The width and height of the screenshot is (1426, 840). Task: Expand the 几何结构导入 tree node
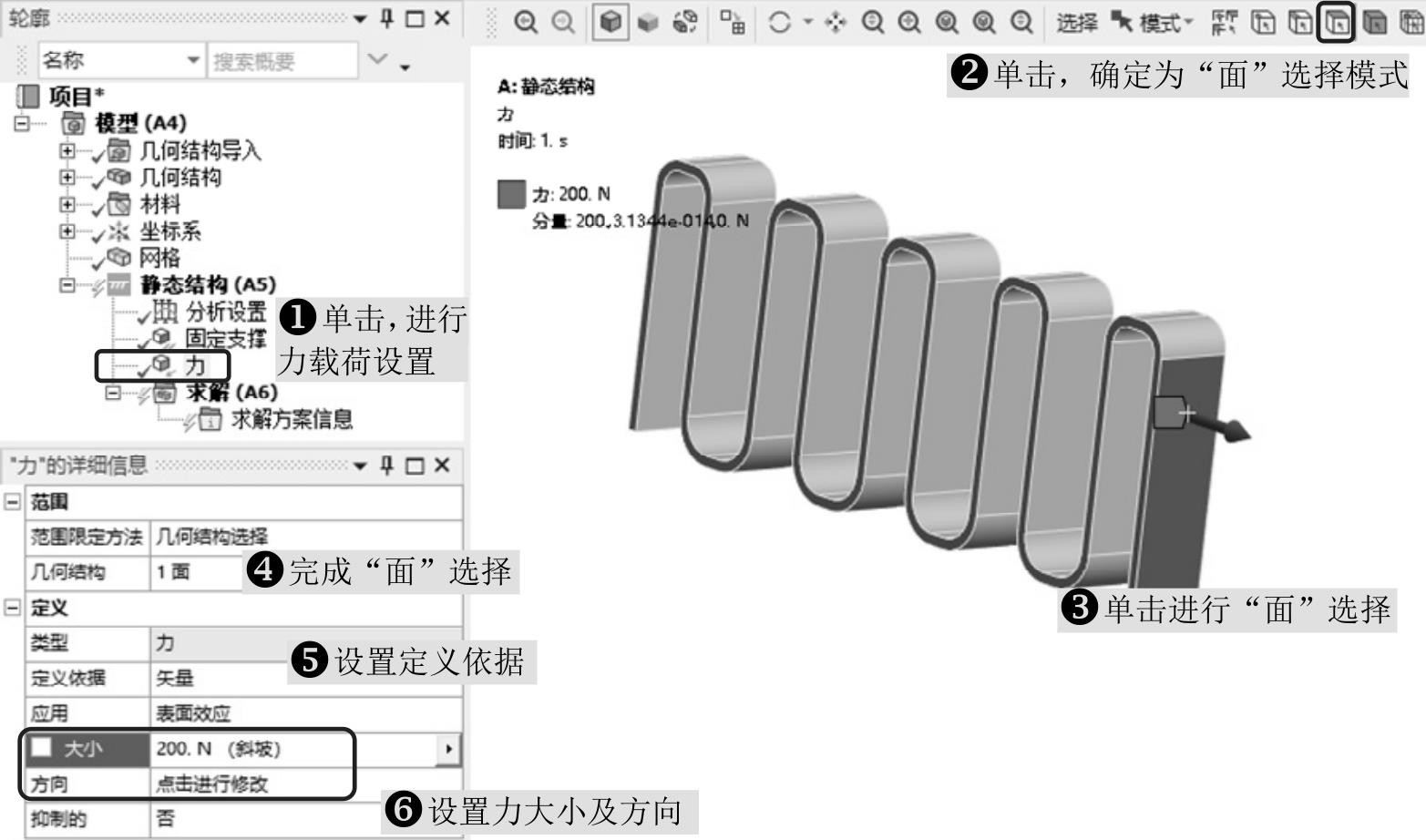click(x=67, y=150)
